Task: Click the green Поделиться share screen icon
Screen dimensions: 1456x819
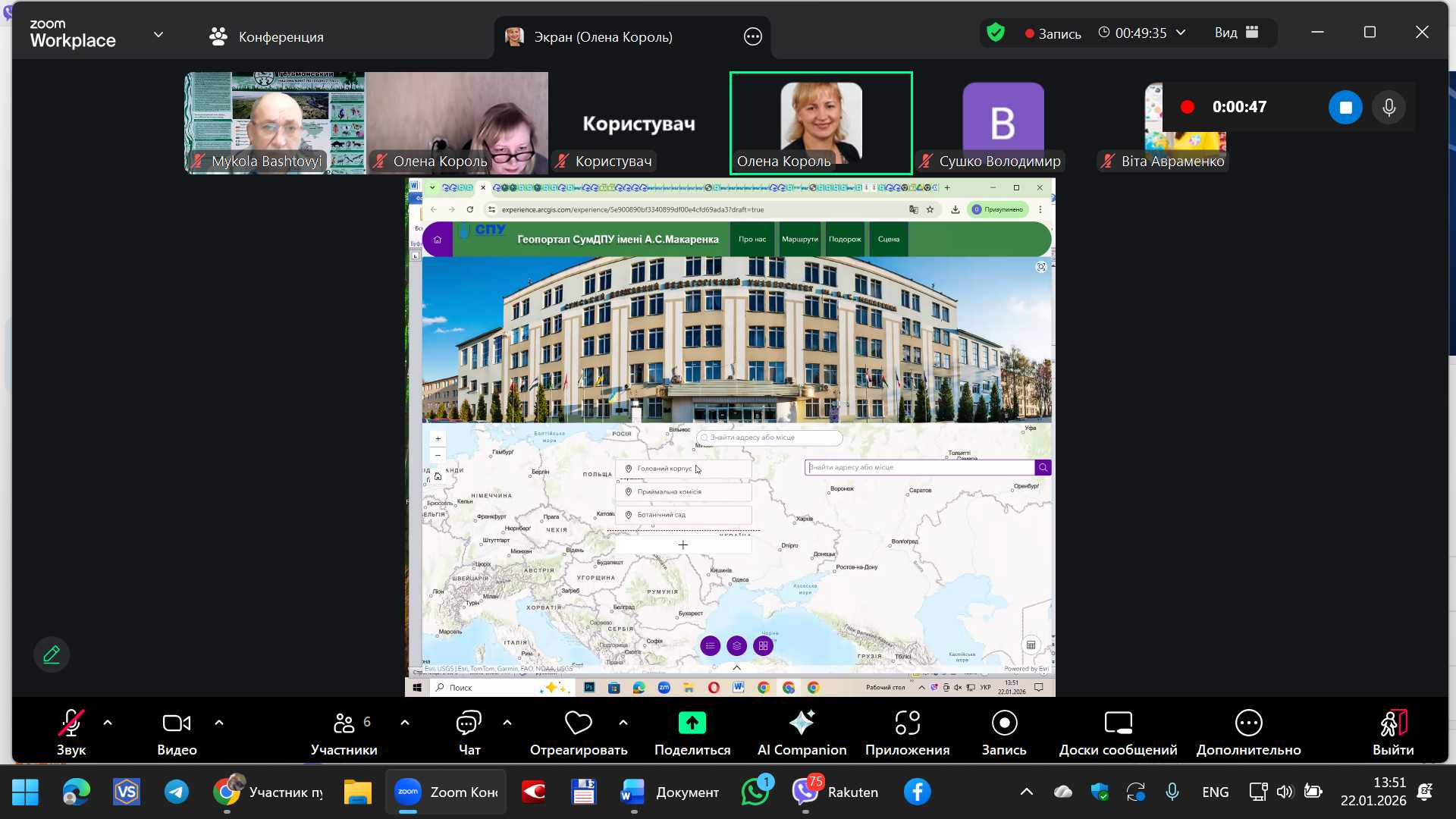Action: click(x=692, y=724)
